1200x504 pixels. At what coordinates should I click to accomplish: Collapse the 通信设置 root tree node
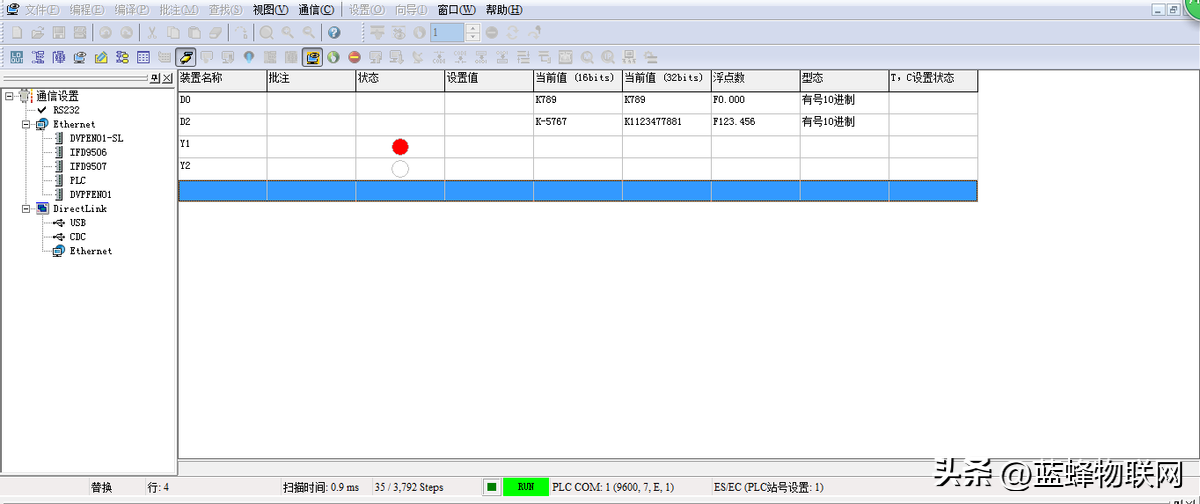coord(9,96)
